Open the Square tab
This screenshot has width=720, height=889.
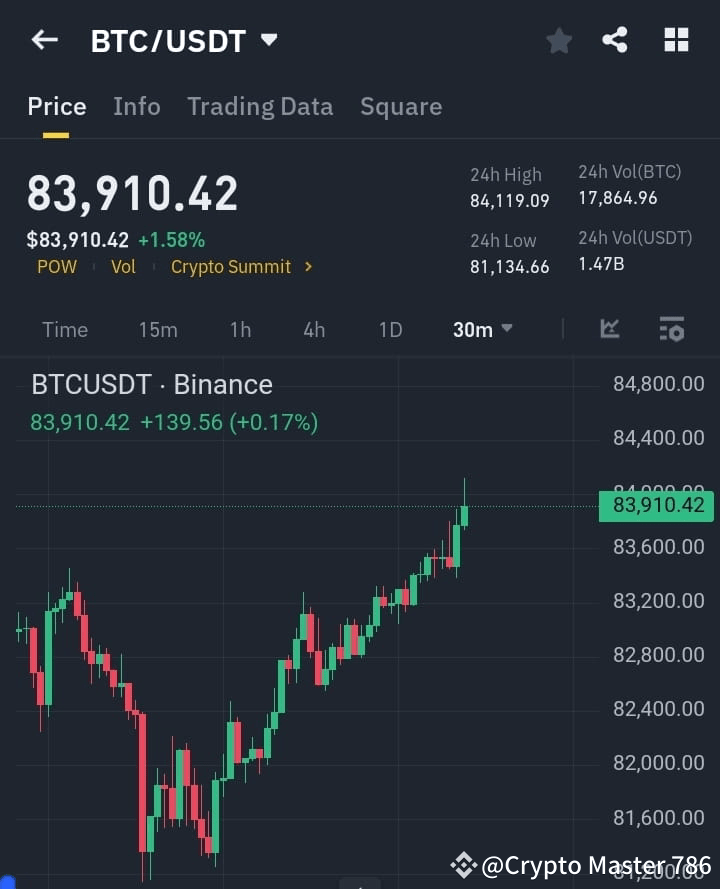(x=401, y=106)
